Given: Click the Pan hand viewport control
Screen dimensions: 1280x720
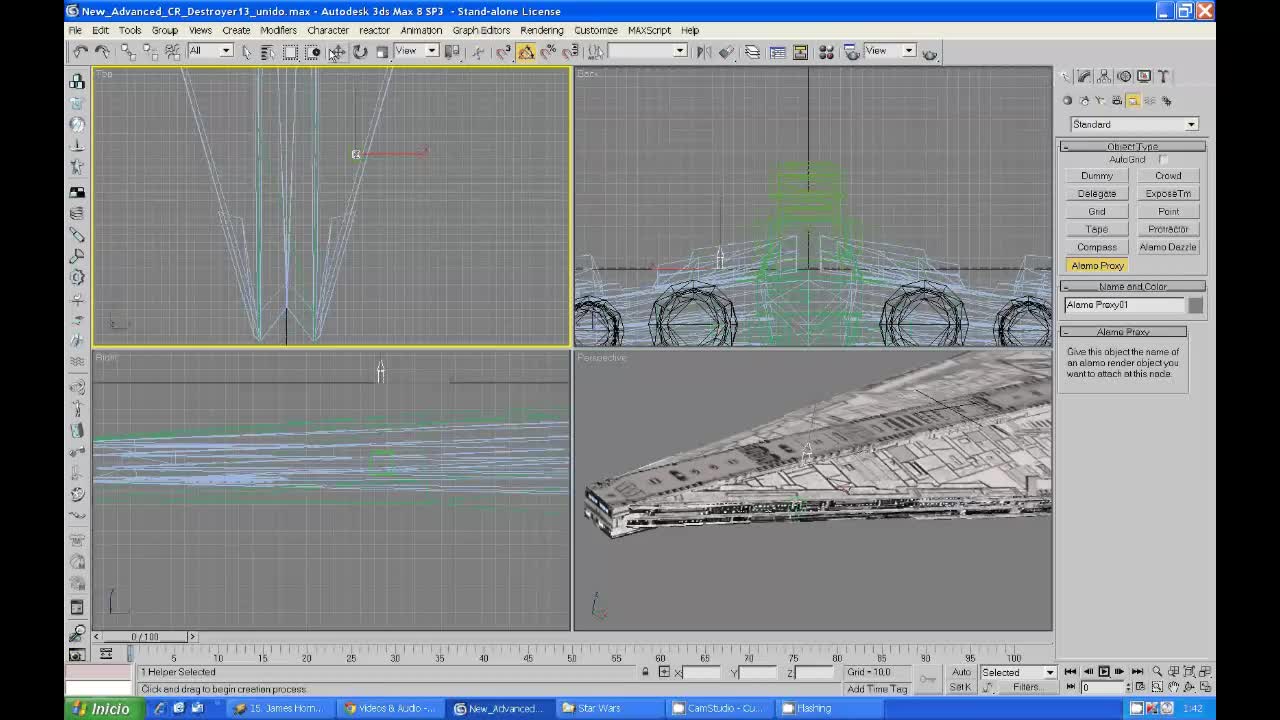Looking at the screenshot, I should 1173,688.
